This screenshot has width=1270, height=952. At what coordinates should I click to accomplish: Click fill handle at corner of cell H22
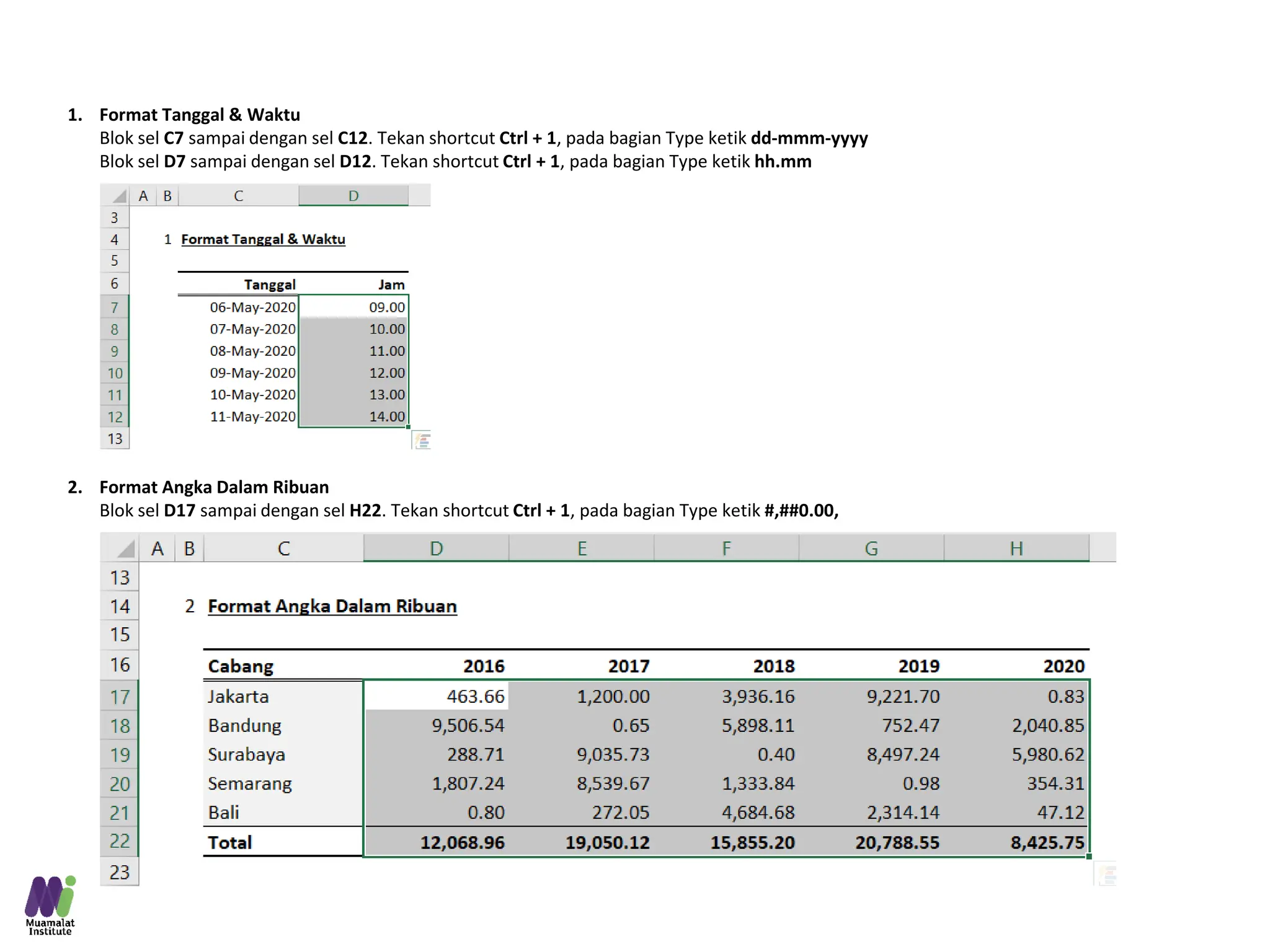pyautogui.click(x=1089, y=857)
